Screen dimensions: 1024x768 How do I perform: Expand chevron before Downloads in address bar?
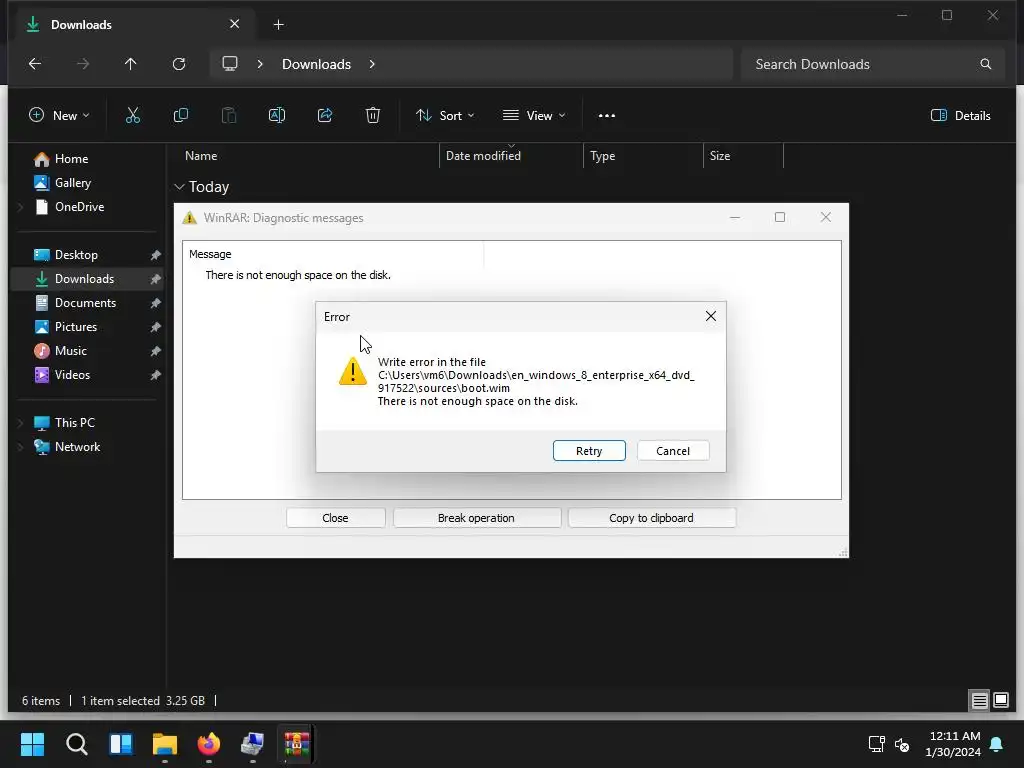tap(260, 64)
